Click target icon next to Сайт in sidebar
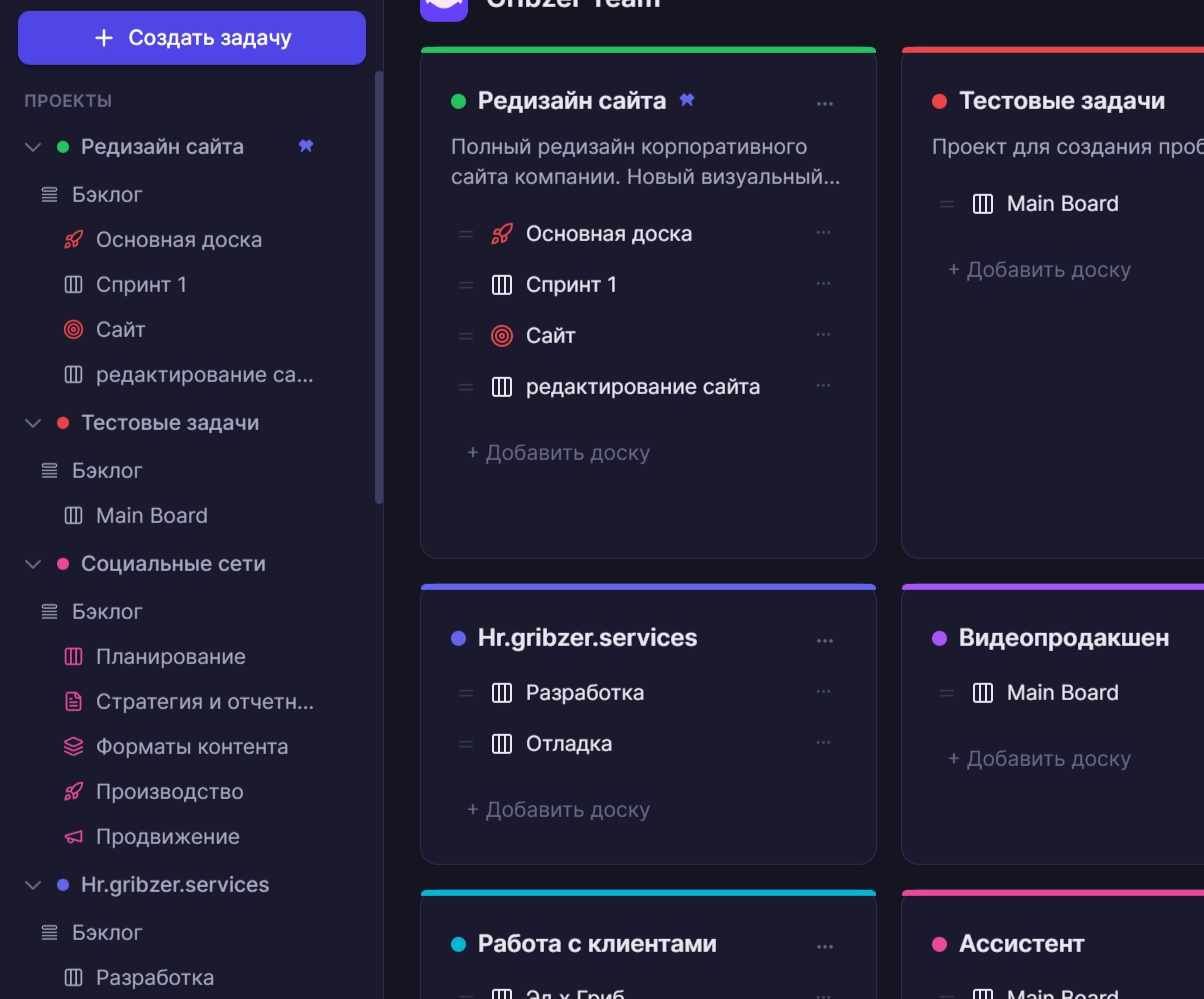This screenshot has width=1204, height=999. coord(73,330)
